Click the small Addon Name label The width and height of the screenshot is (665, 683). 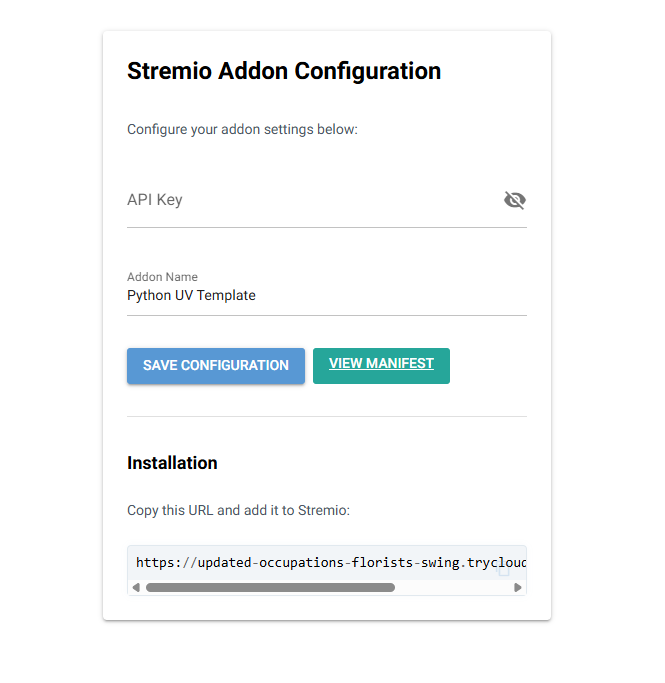point(162,277)
